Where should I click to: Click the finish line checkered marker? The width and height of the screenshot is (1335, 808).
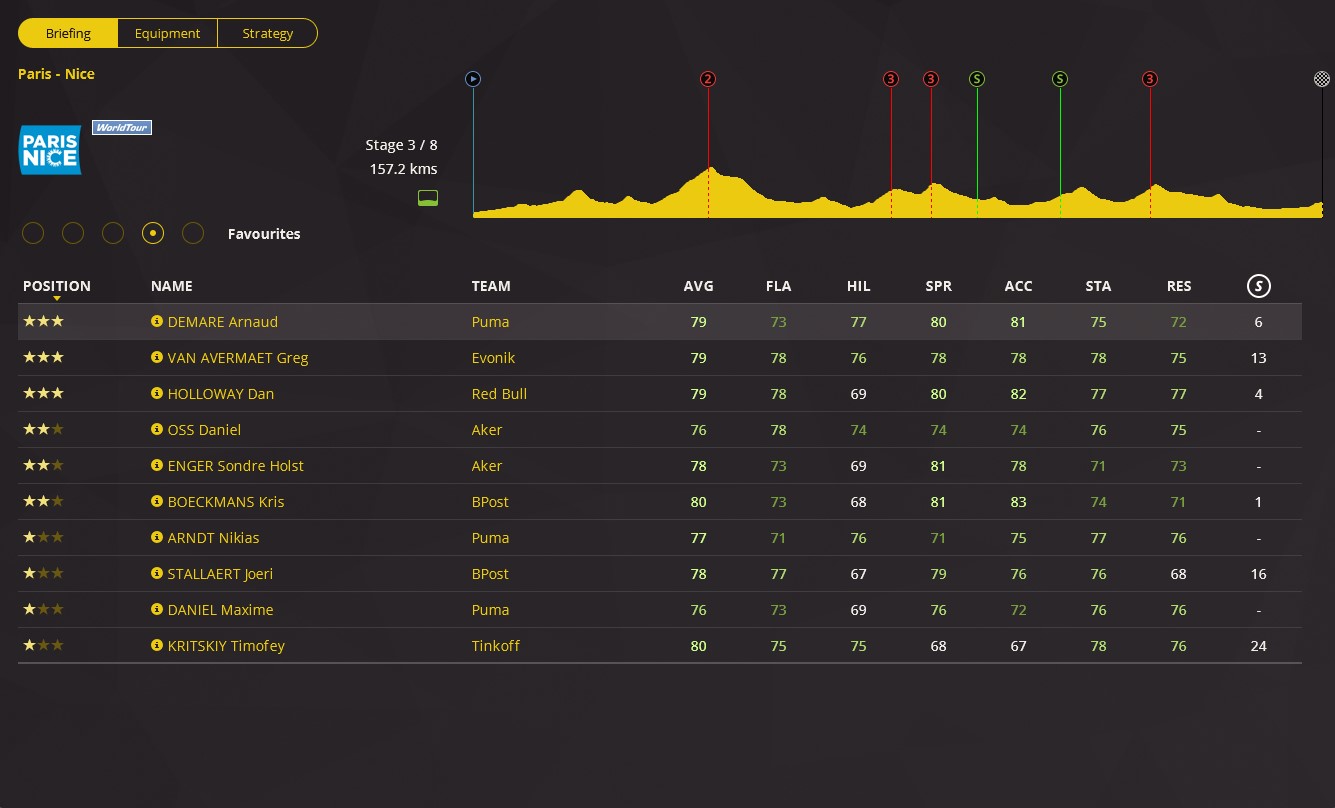click(1322, 79)
